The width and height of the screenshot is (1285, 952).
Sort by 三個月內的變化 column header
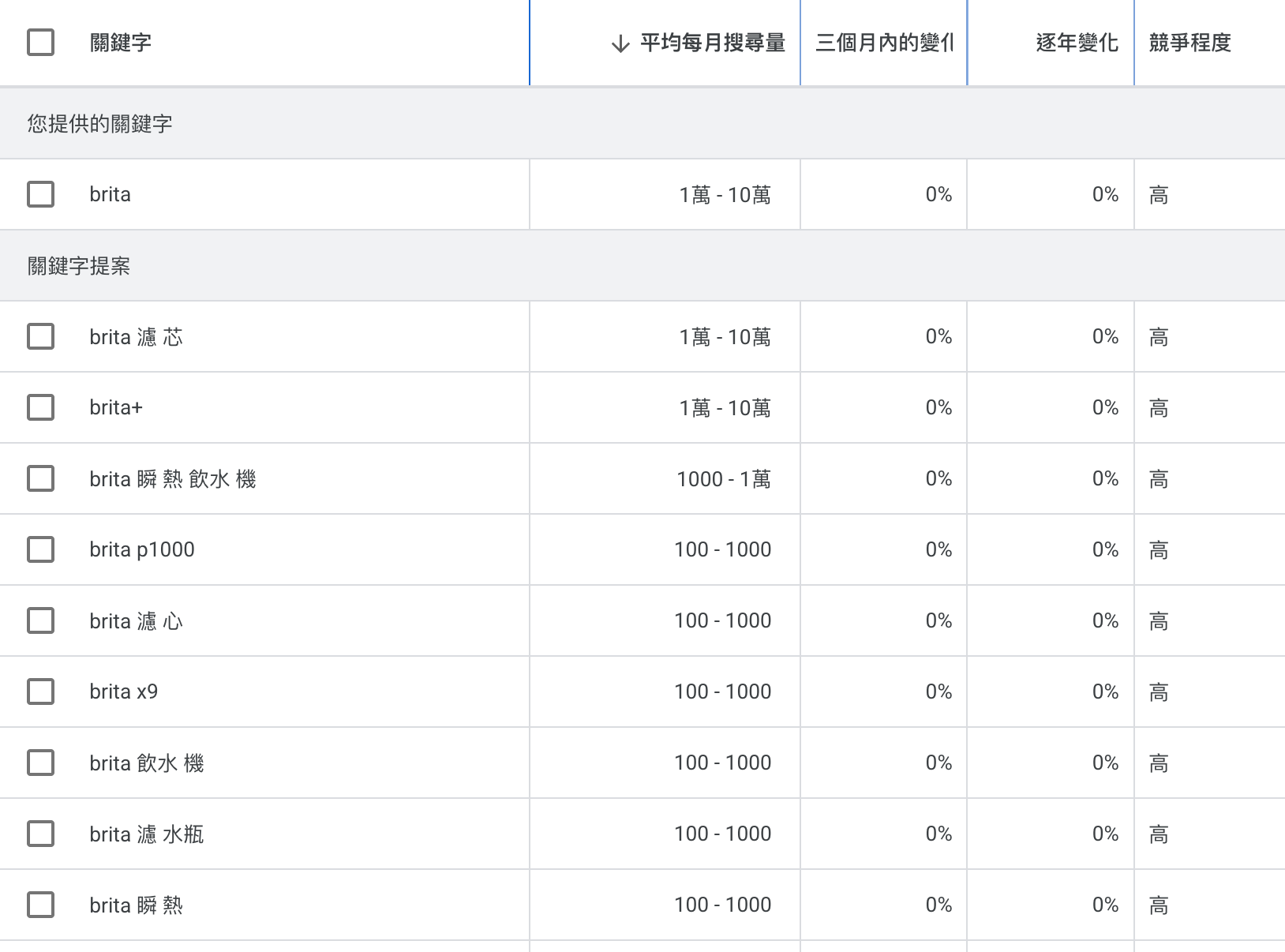884,43
